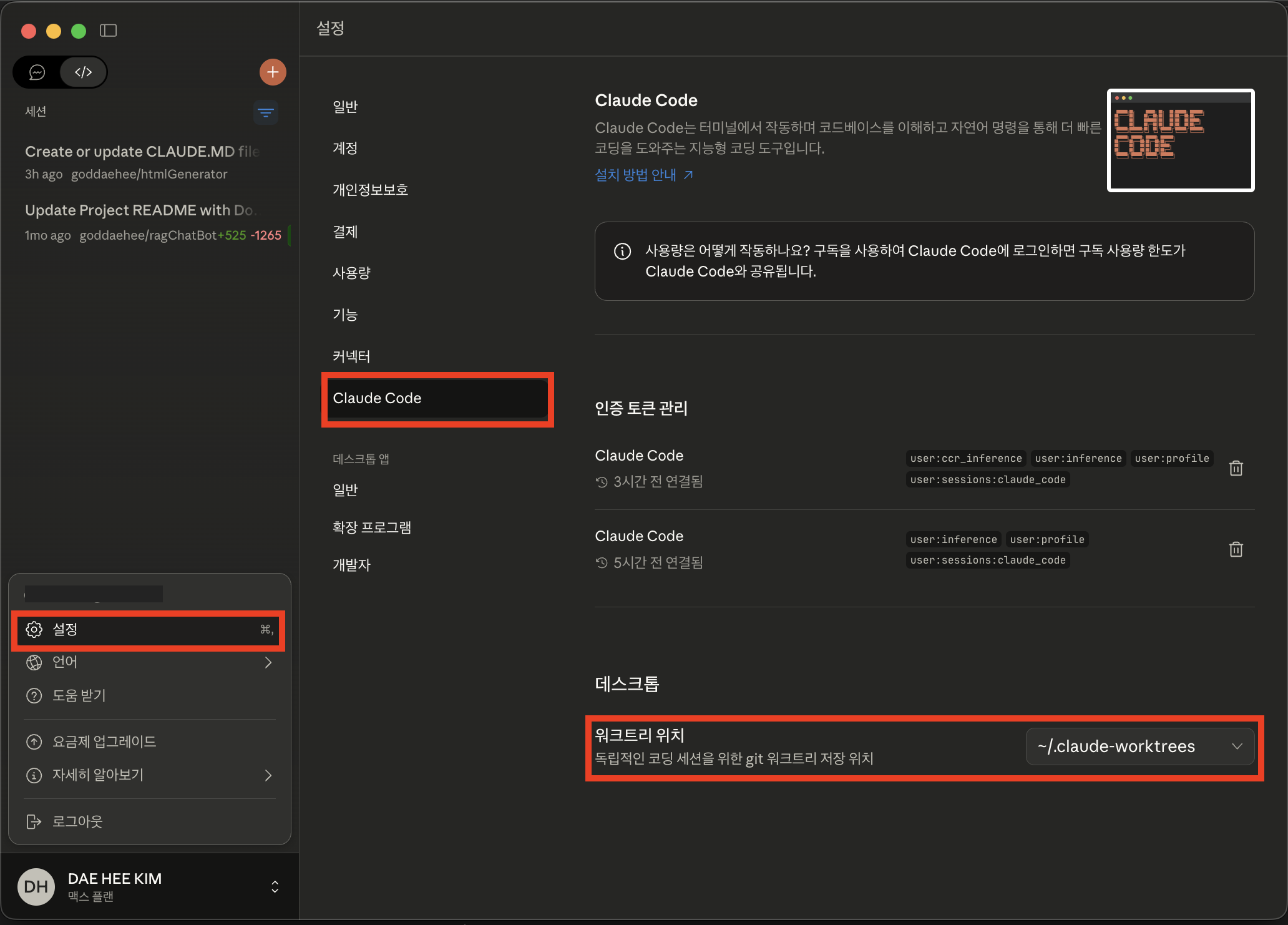
Task: Click the orange new session plus button
Action: point(273,72)
